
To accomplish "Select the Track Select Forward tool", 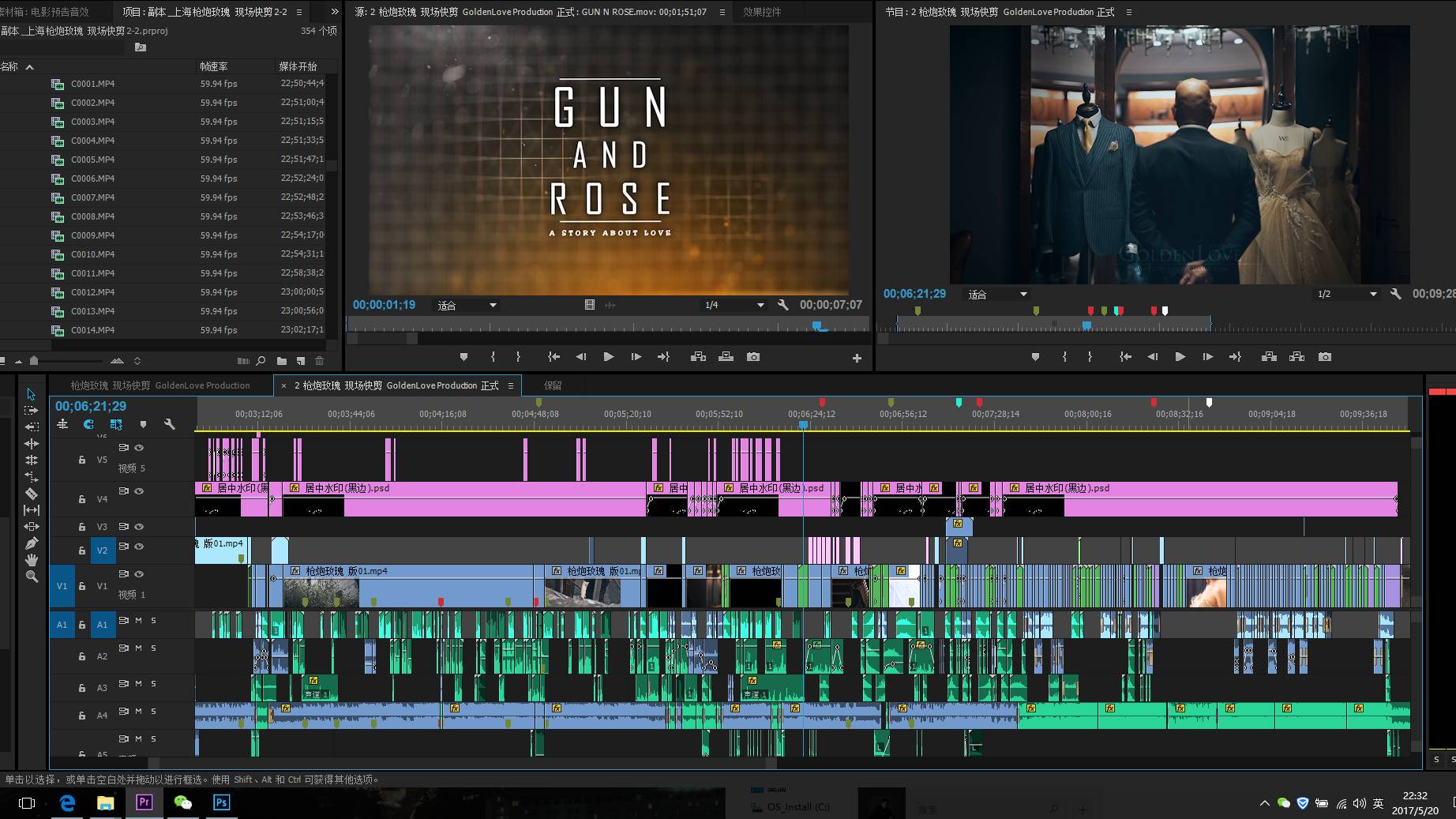I will 31,411.
